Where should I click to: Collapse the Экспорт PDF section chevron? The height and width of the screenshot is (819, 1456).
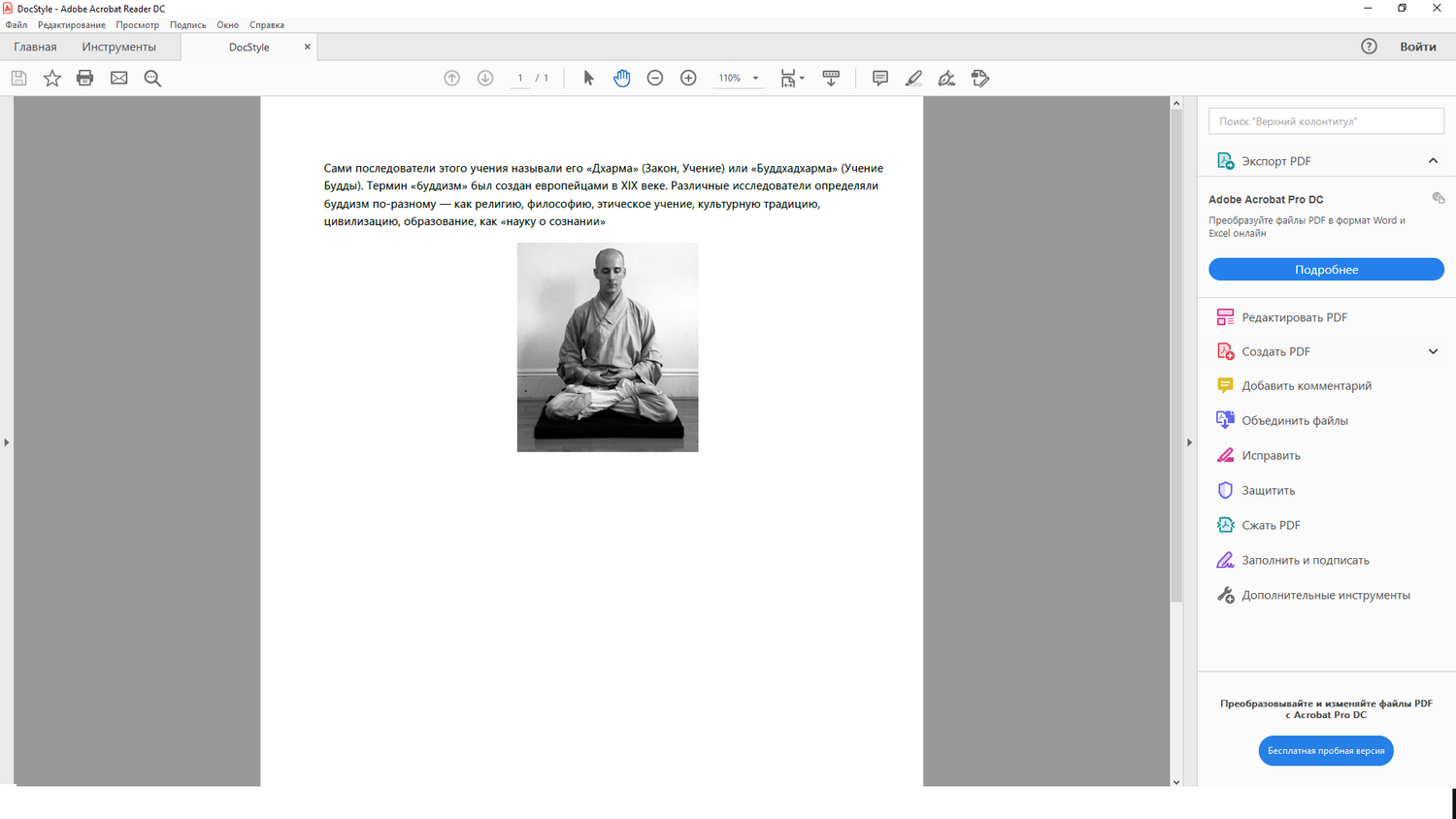[1433, 161]
